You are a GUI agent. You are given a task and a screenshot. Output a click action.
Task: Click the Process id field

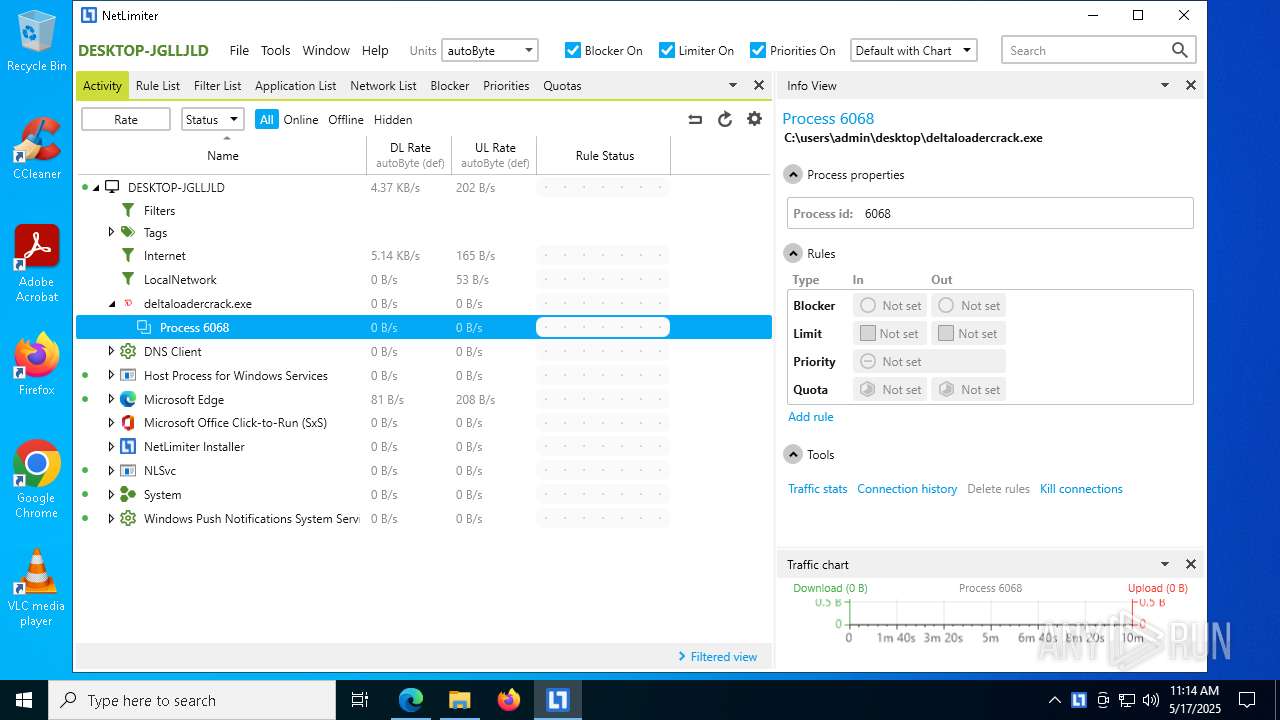[990, 214]
